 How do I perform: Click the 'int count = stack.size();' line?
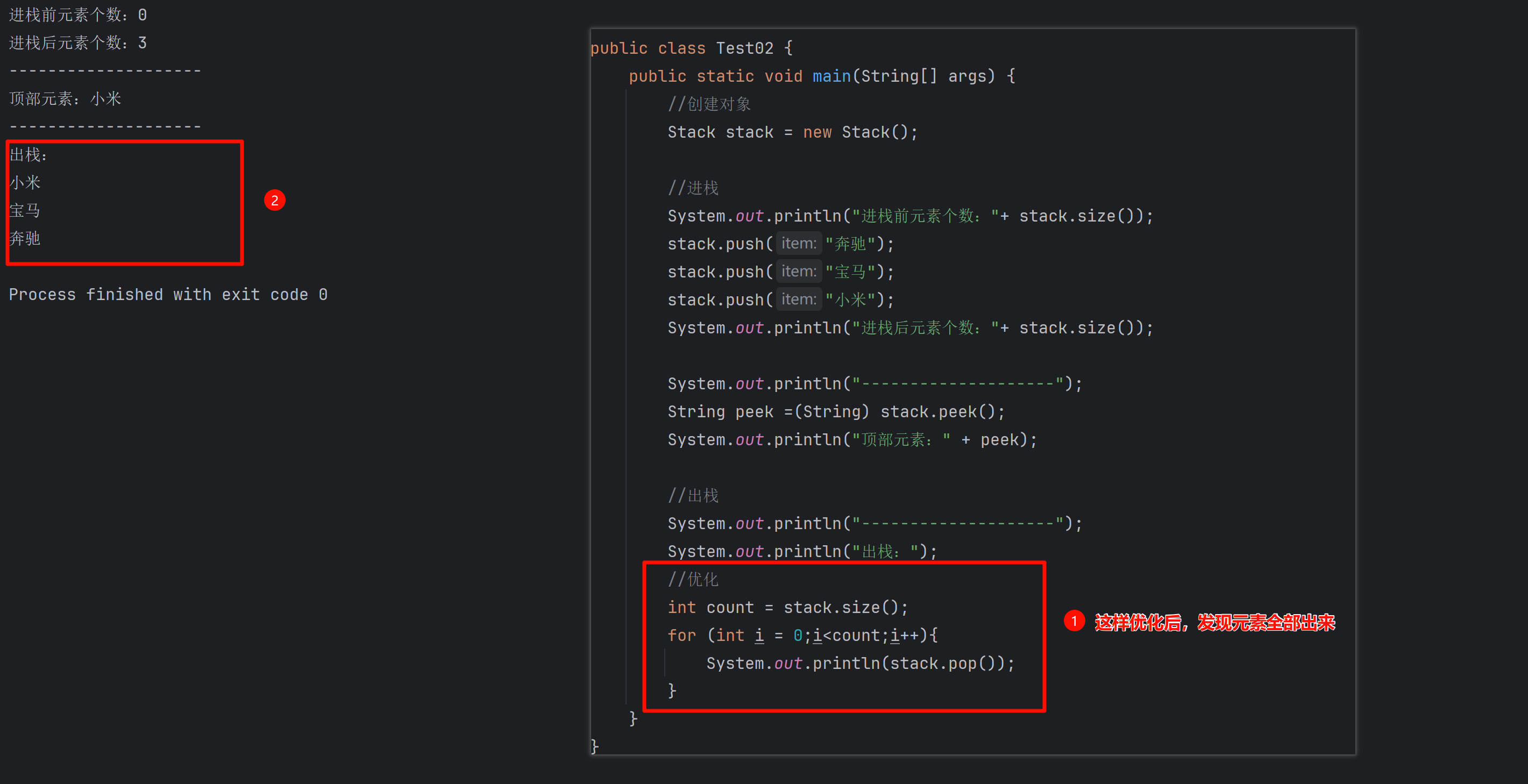[x=787, y=607]
